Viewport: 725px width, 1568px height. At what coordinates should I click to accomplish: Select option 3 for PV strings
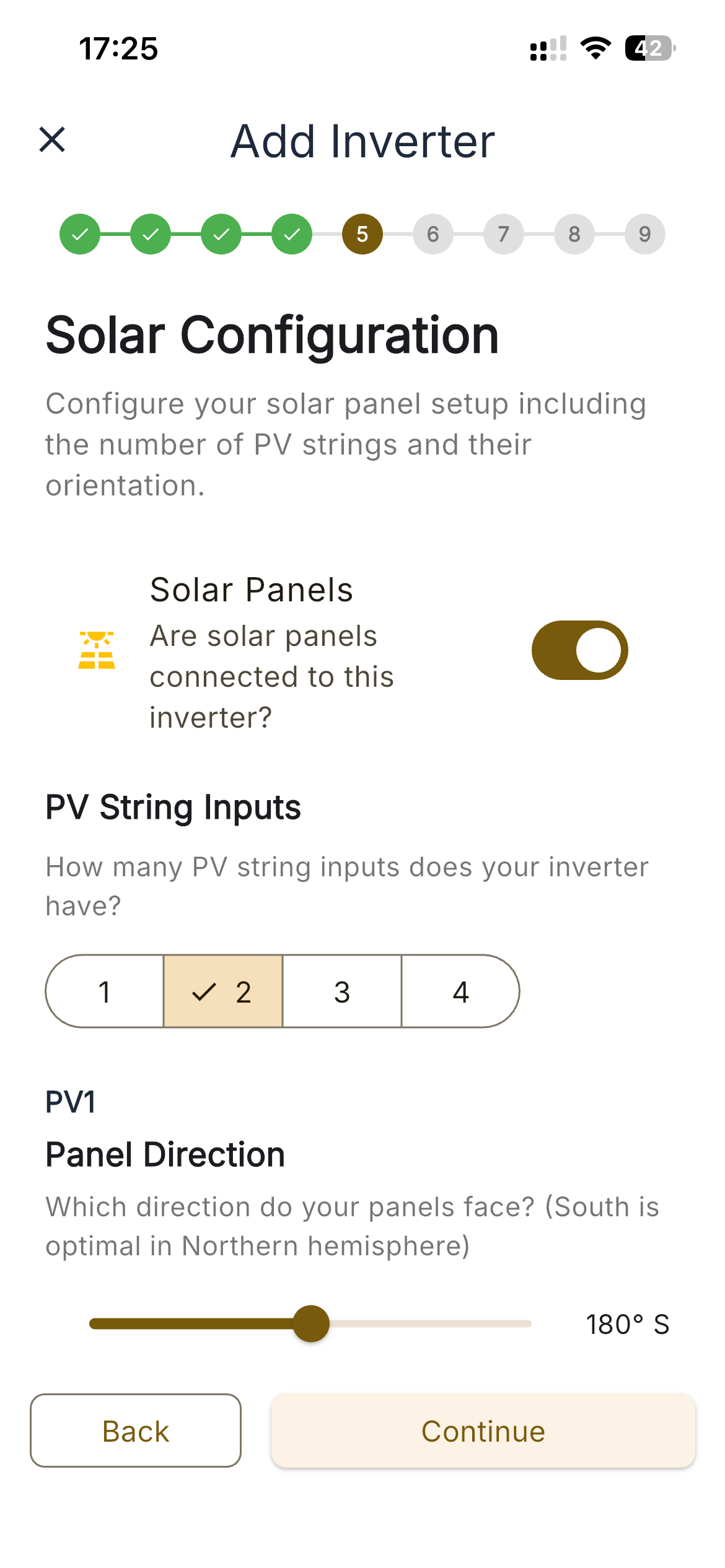pos(341,991)
